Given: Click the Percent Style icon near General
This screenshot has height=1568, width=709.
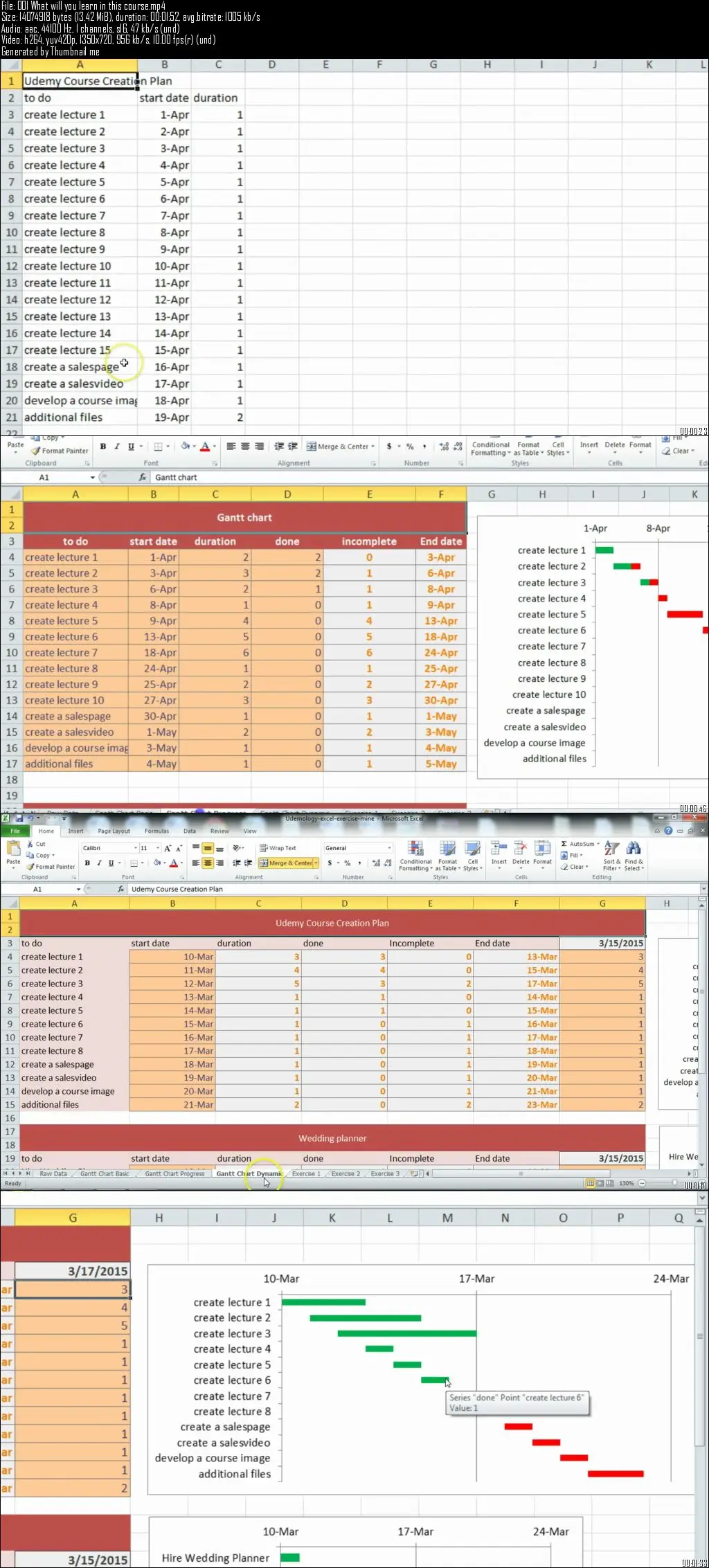Looking at the screenshot, I should 348,863.
